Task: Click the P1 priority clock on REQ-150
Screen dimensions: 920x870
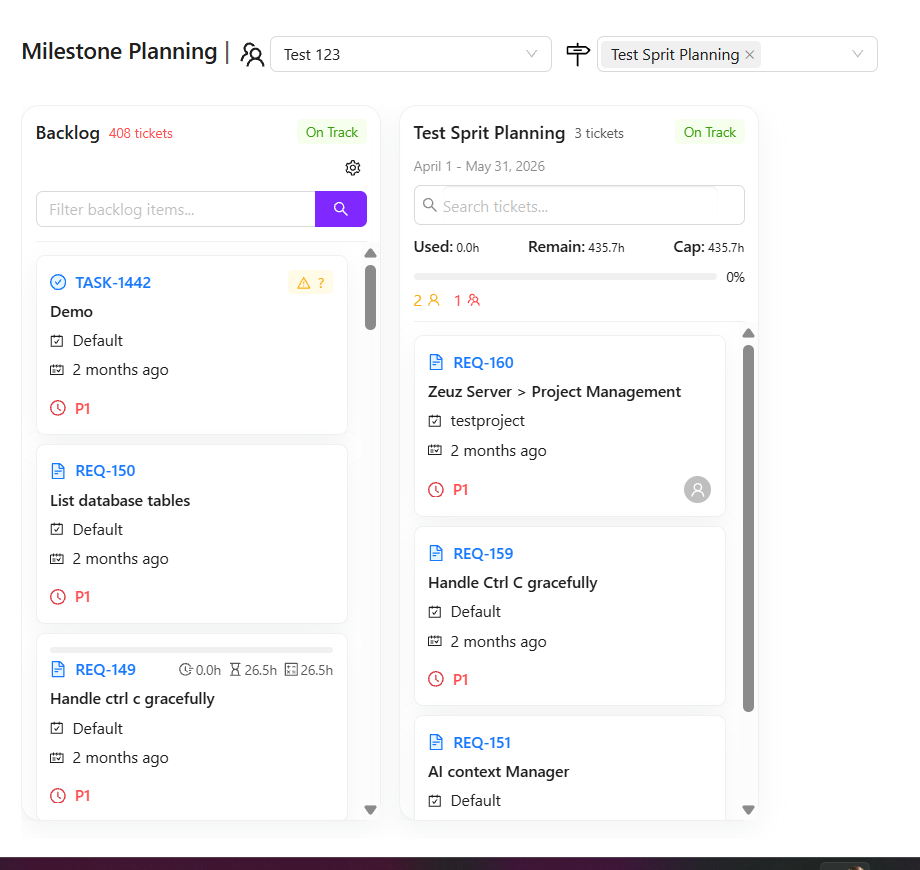Action: tap(58, 597)
